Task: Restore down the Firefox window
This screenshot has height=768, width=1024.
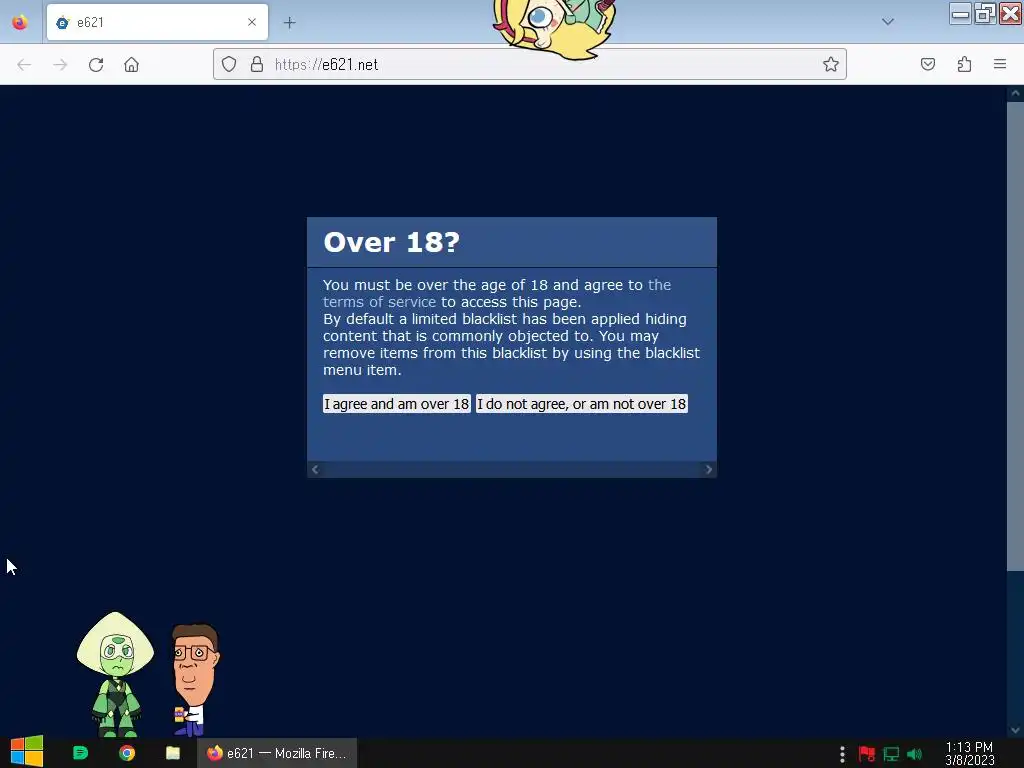Action: 985,13
